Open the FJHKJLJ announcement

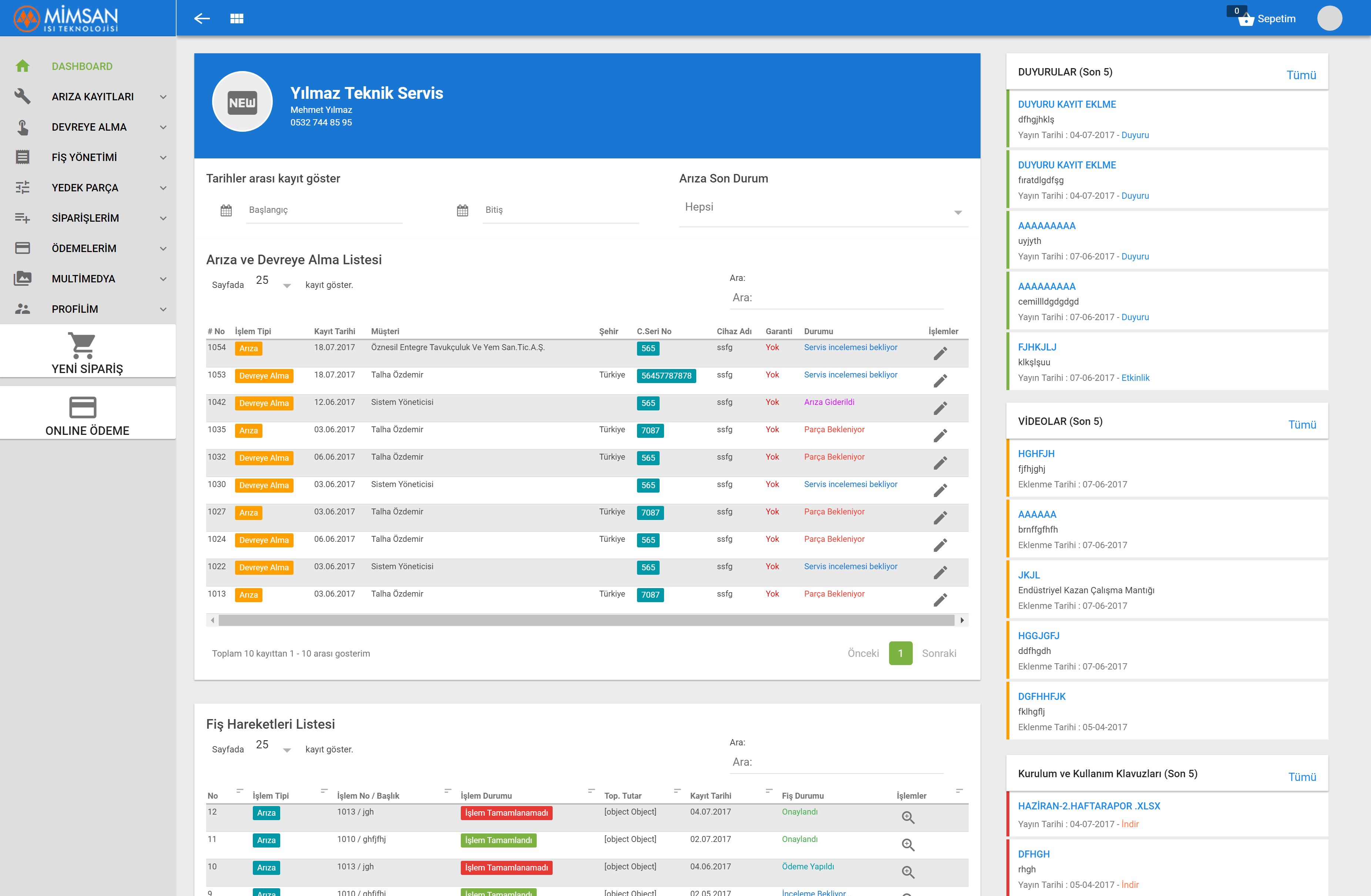[x=1037, y=347]
